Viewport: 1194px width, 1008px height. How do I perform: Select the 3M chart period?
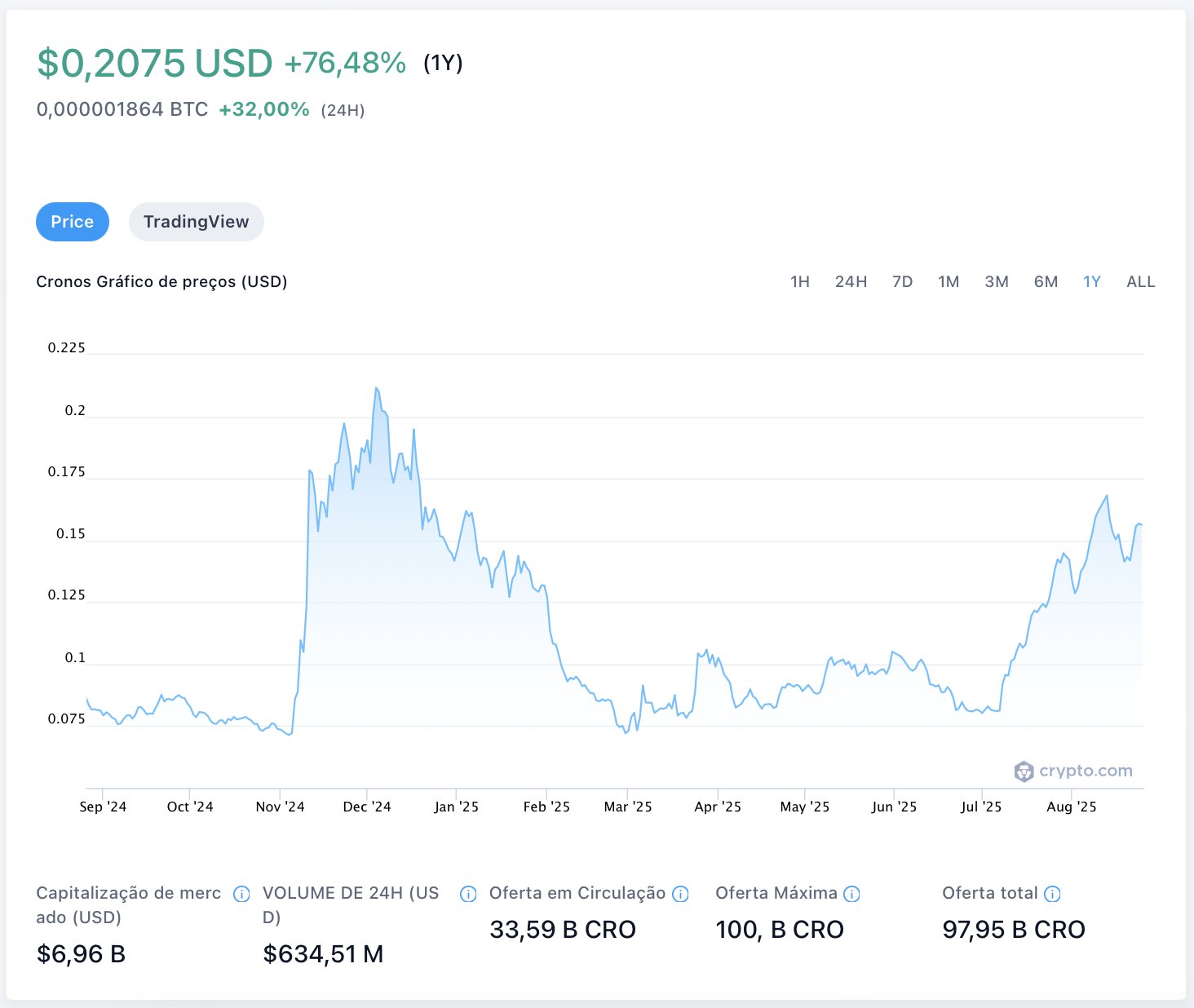point(997,281)
